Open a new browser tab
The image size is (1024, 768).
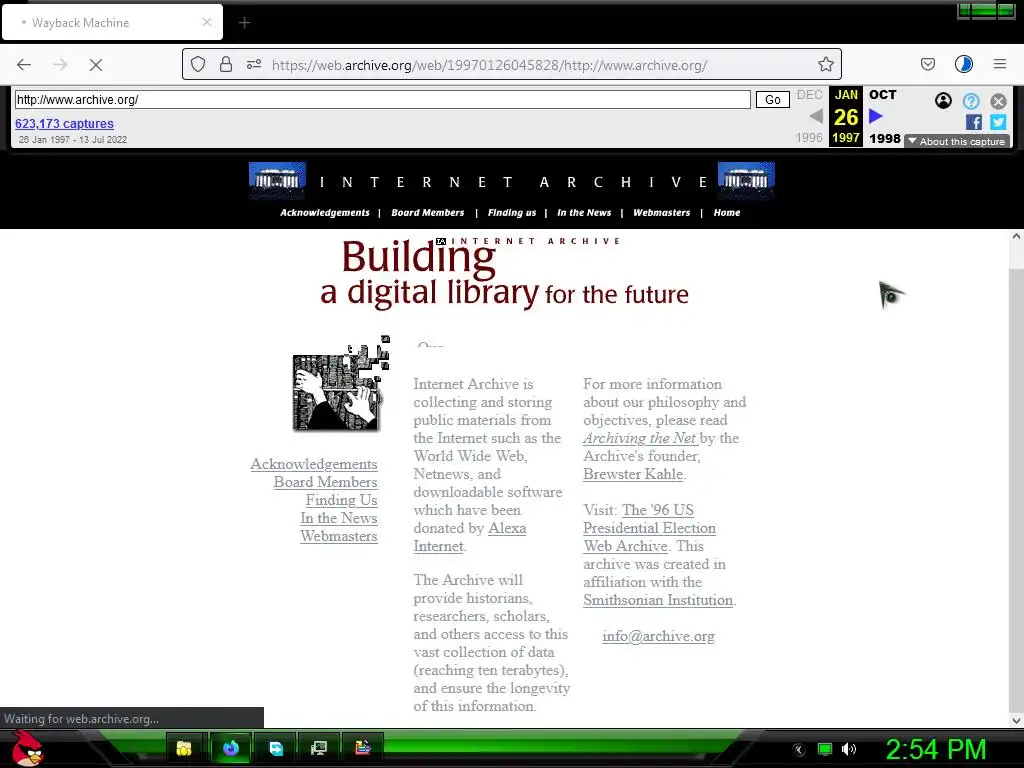point(244,23)
